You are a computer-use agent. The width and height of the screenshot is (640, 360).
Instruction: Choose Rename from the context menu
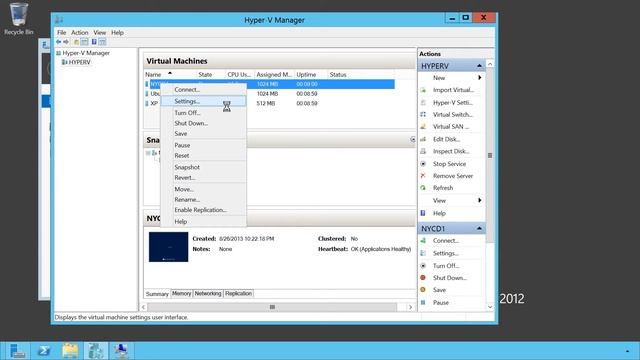[x=203, y=200]
